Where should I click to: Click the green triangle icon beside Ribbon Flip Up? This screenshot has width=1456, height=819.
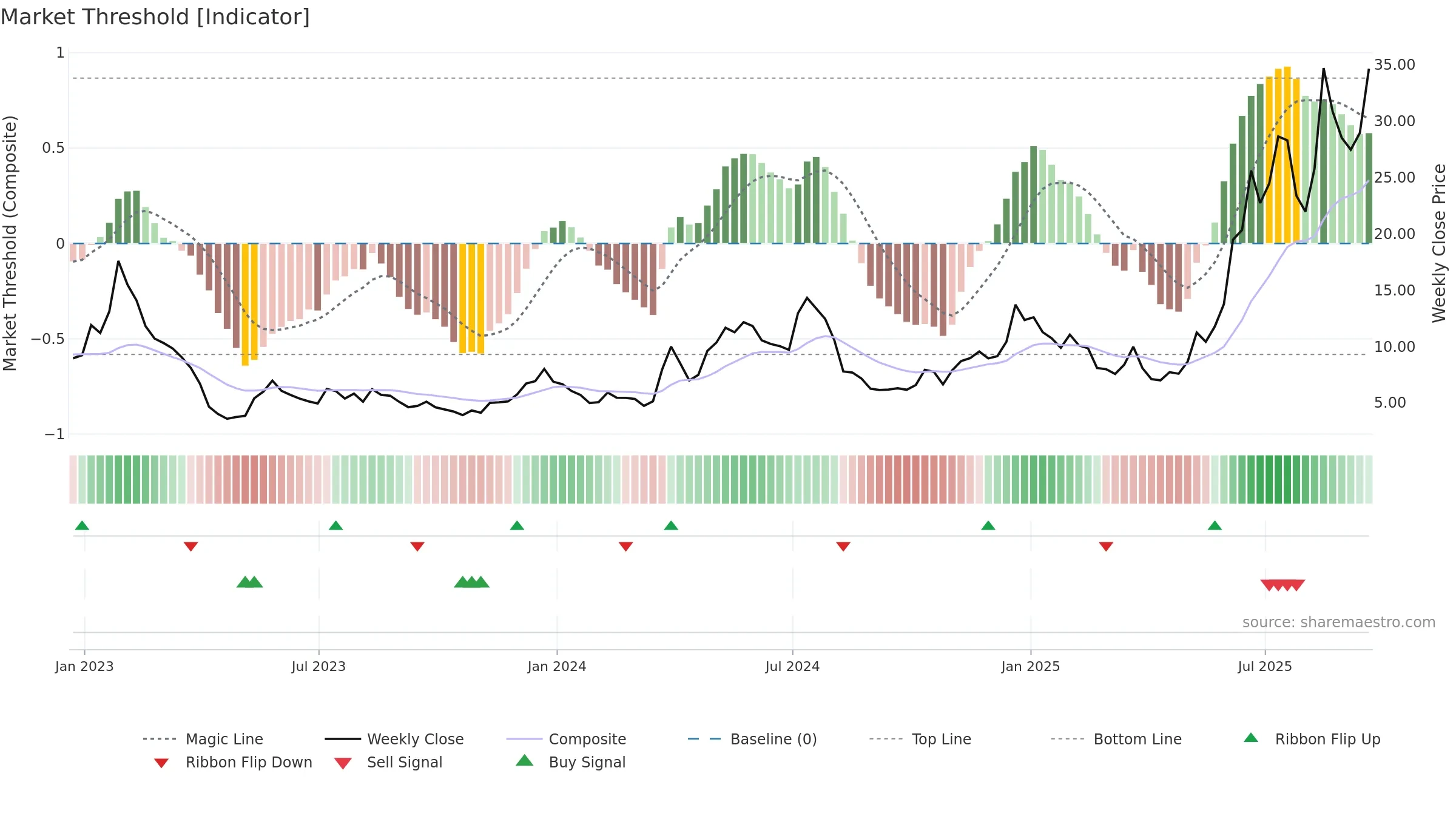tap(1251, 738)
